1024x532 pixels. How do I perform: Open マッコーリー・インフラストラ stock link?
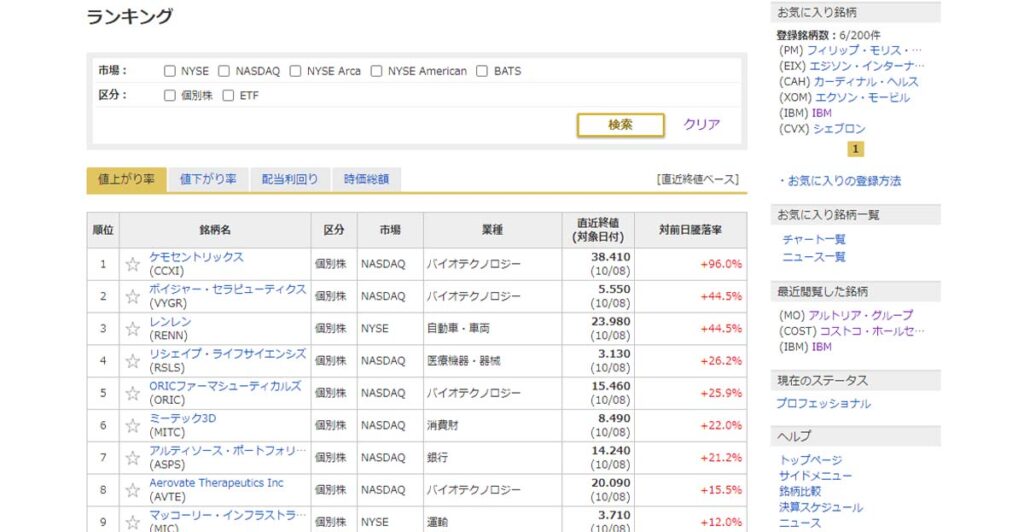[227, 515]
